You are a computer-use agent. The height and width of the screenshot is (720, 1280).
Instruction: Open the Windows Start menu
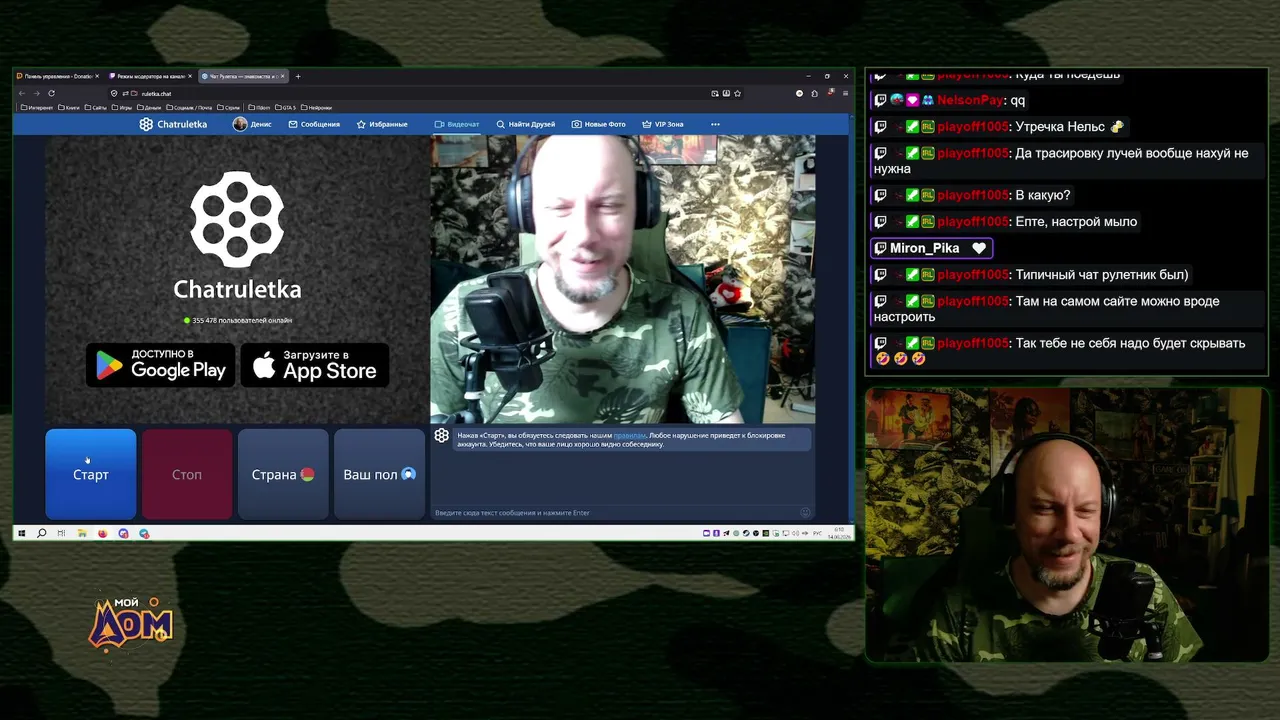(x=21, y=533)
